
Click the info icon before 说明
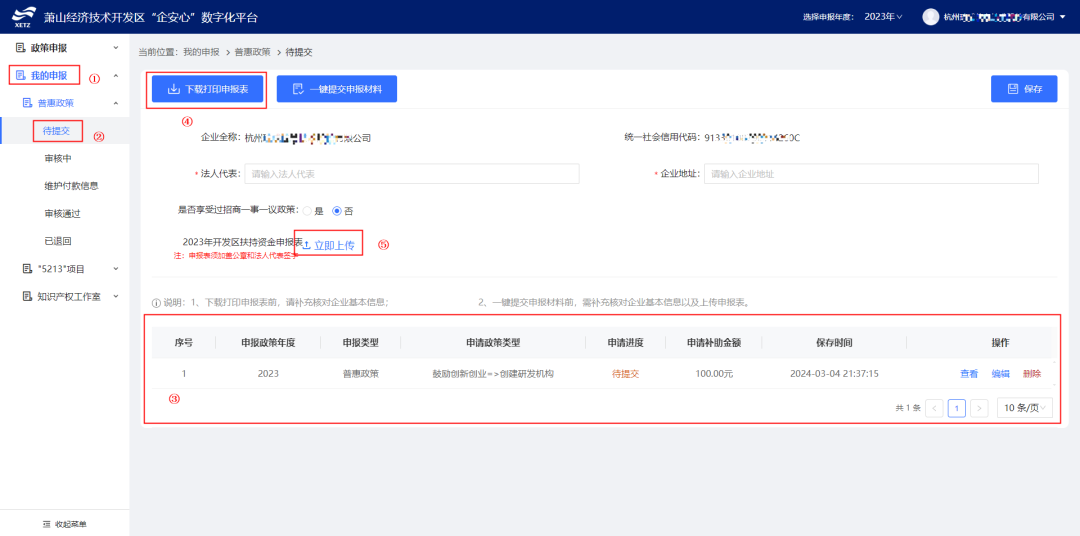pos(156,302)
